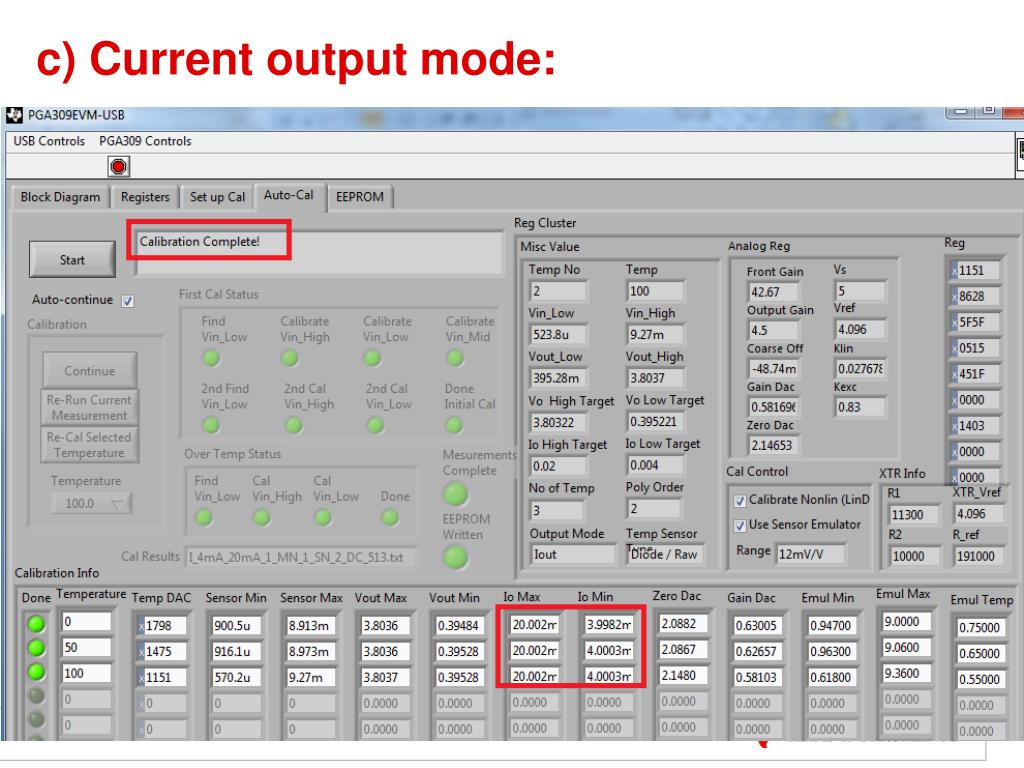Click the TI logo icon in the title bar
The height and width of the screenshot is (768, 1024).
(x=14, y=116)
